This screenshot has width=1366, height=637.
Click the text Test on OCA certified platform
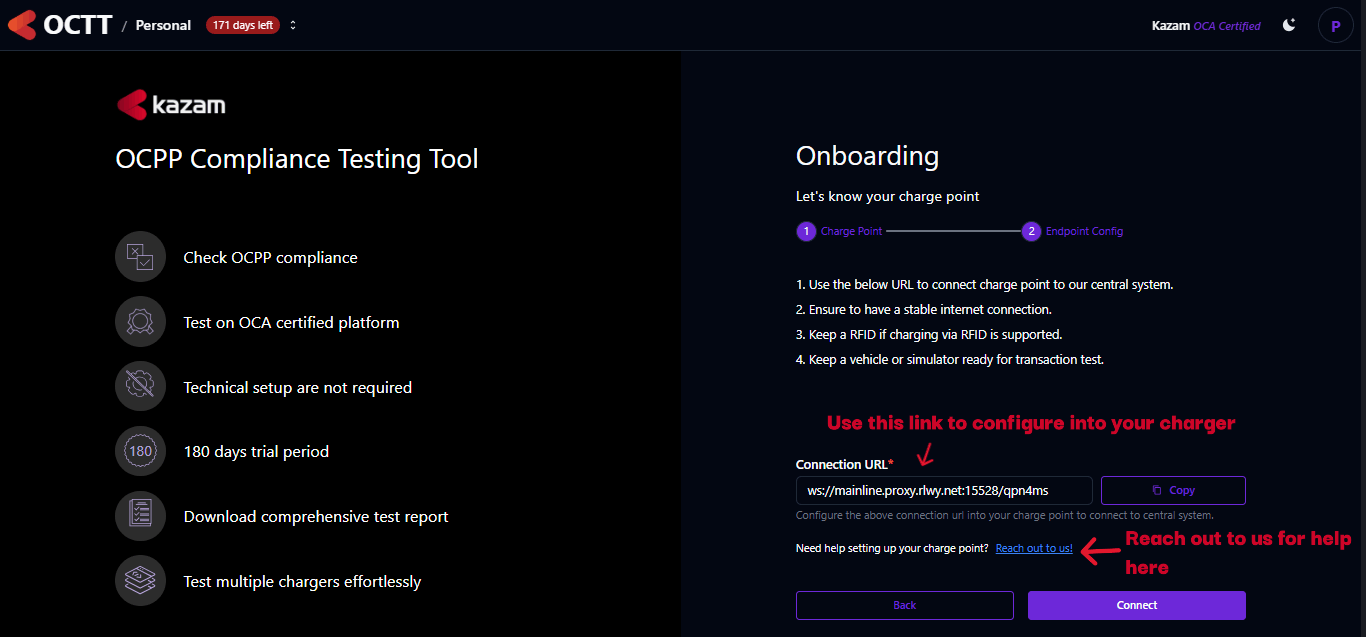(x=291, y=322)
